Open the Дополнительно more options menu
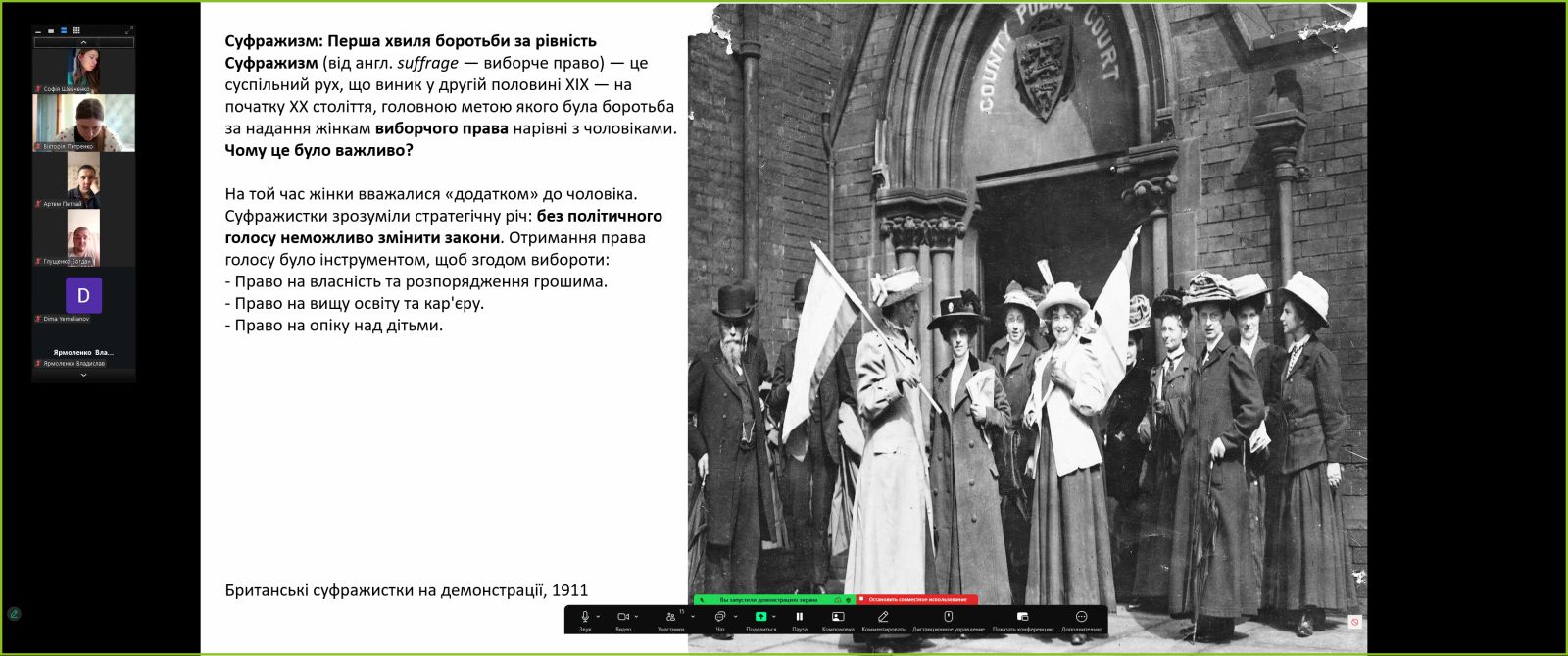The width and height of the screenshot is (1568, 656). (1081, 618)
